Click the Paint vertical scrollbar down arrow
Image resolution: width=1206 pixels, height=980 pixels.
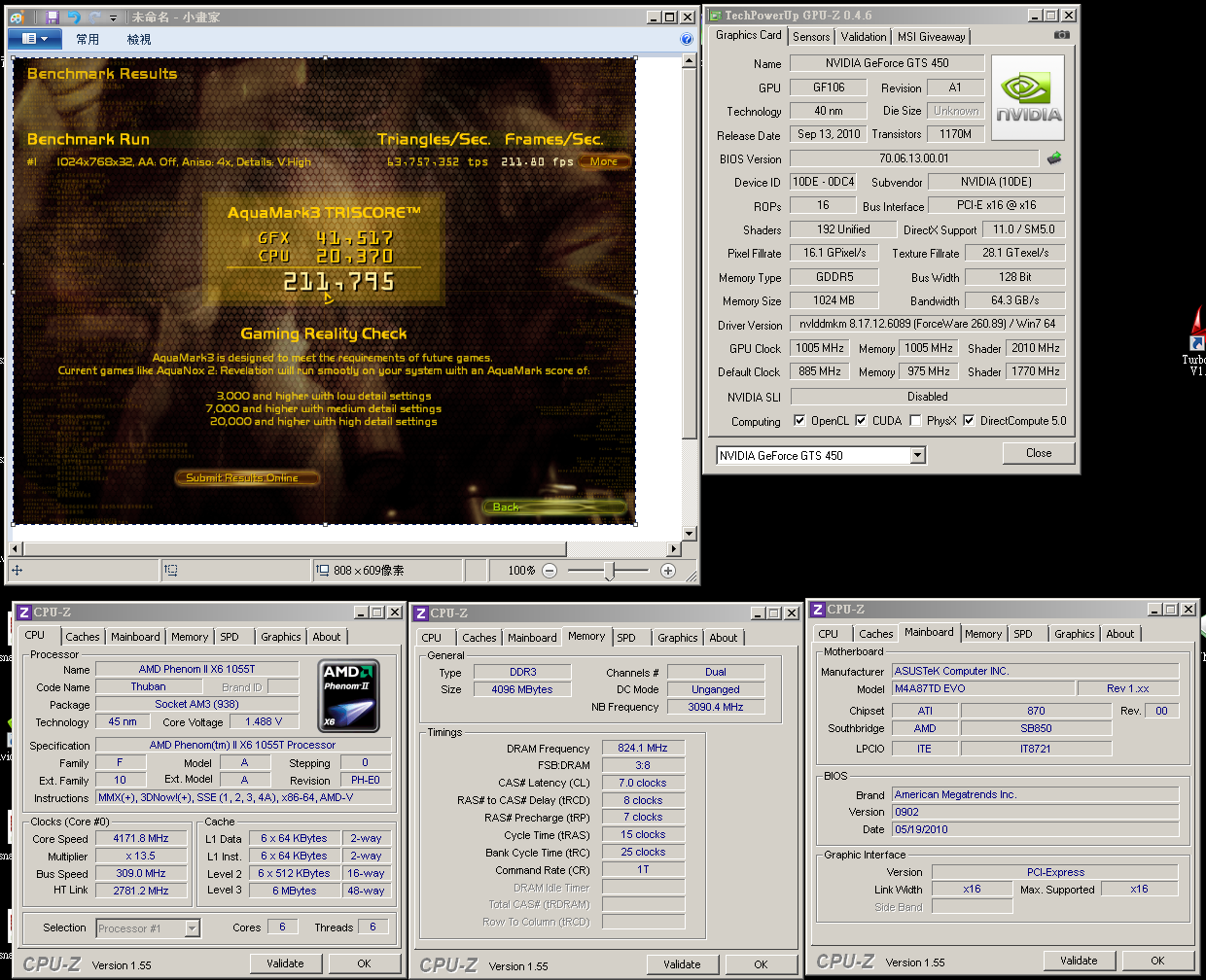point(690,534)
